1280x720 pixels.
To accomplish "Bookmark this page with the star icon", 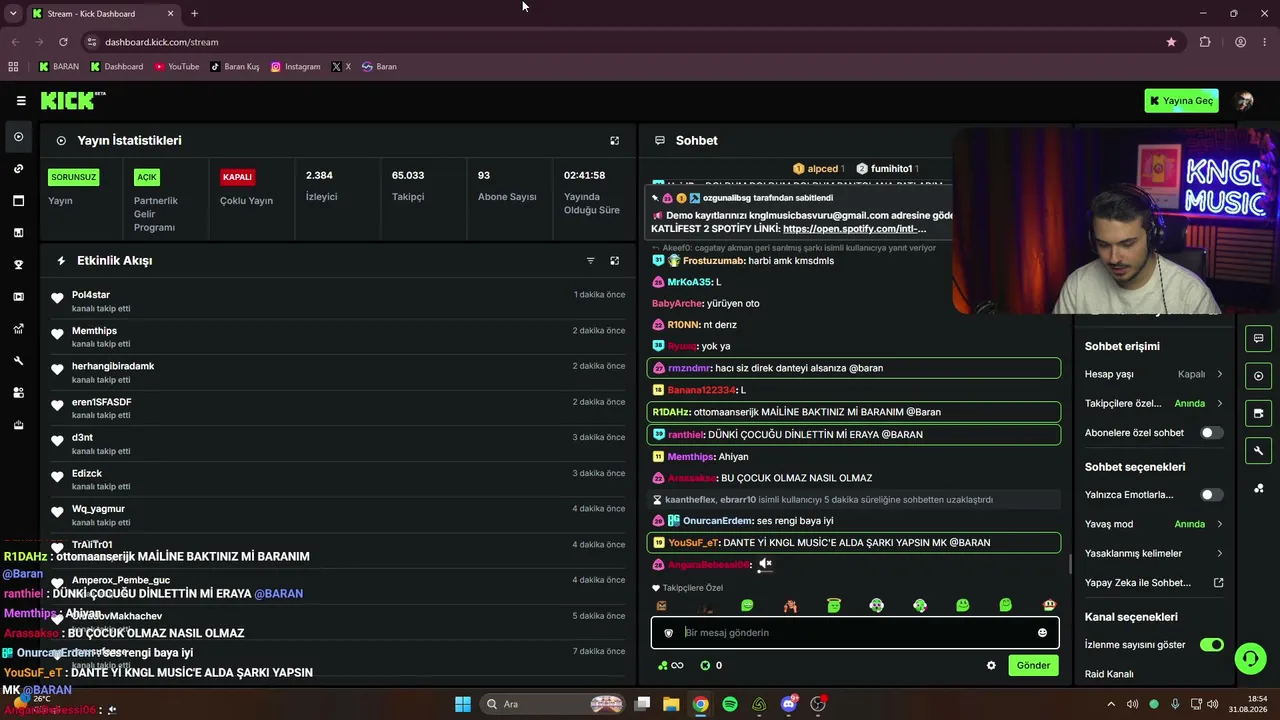I will (x=1171, y=42).
